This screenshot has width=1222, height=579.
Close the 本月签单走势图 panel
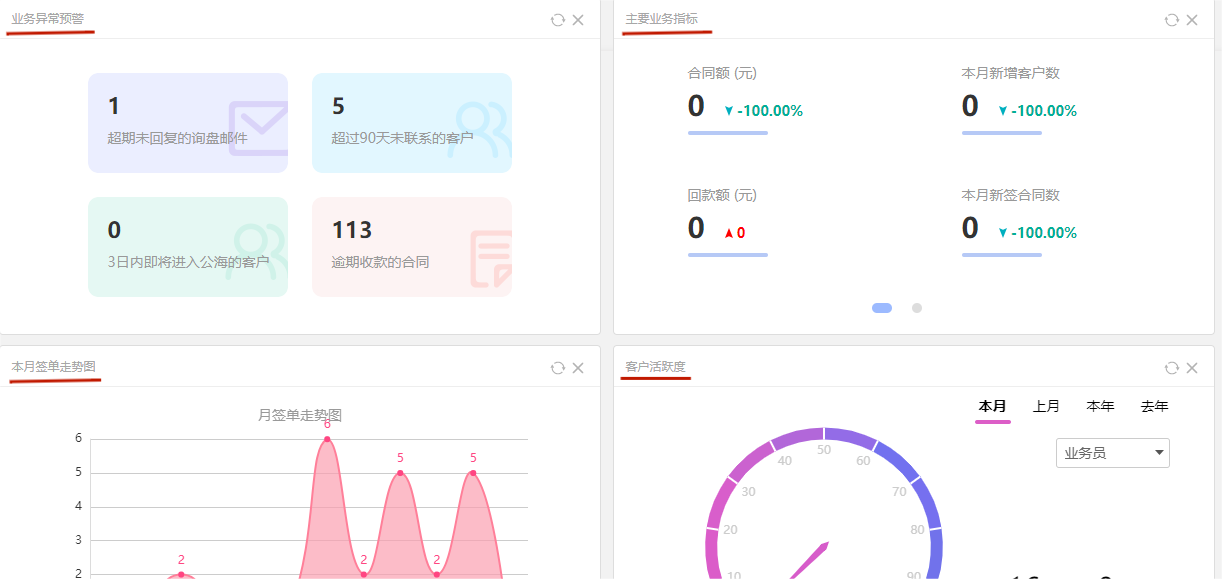pos(578,368)
